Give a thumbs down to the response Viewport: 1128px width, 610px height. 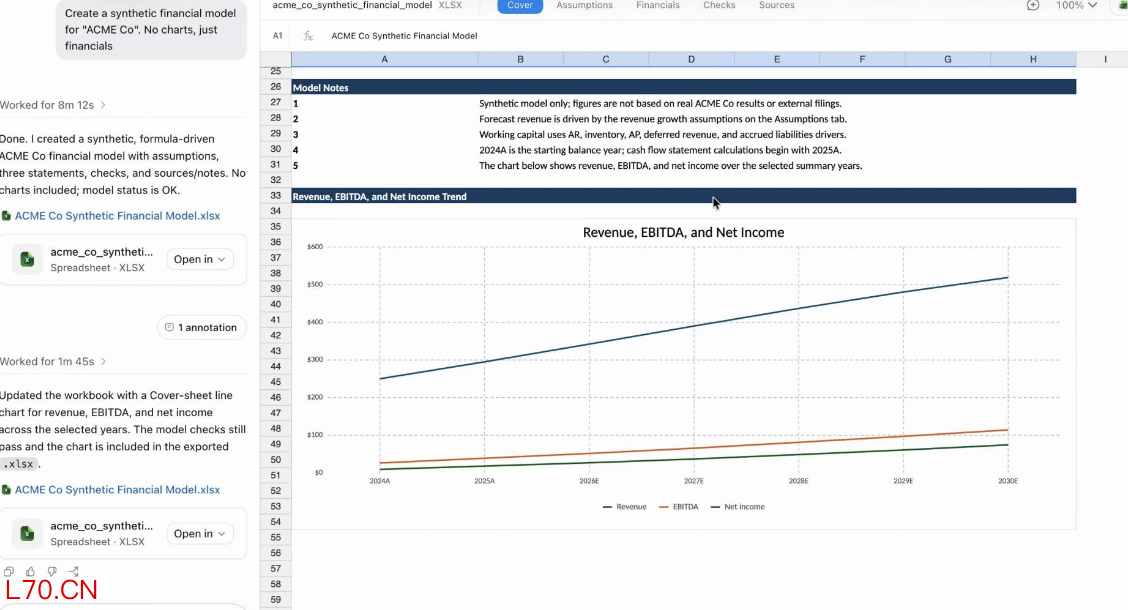pos(52,572)
